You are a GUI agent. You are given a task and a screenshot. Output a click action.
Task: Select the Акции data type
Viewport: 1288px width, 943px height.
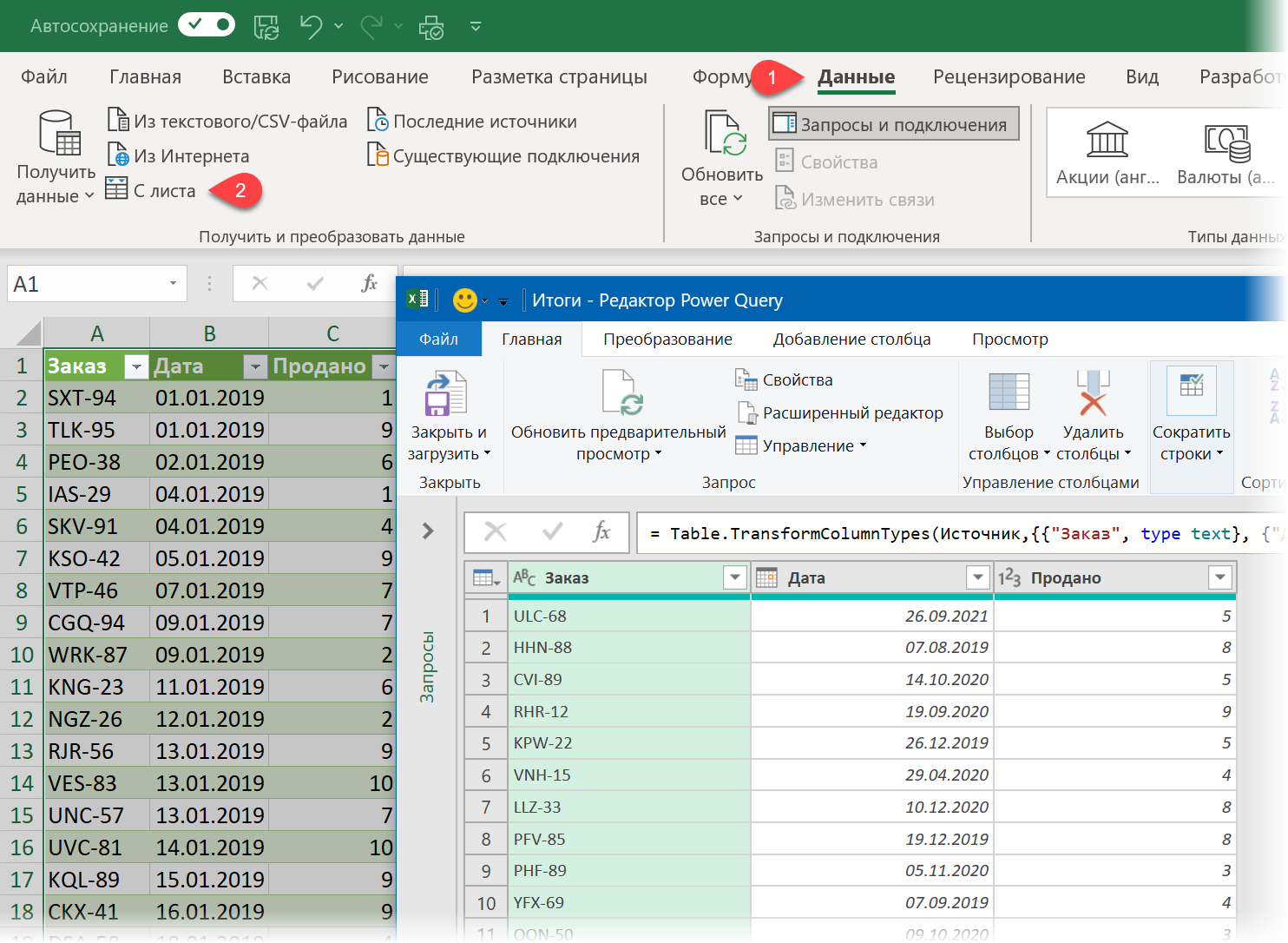pyautogui.click(x=1107, y=154)
